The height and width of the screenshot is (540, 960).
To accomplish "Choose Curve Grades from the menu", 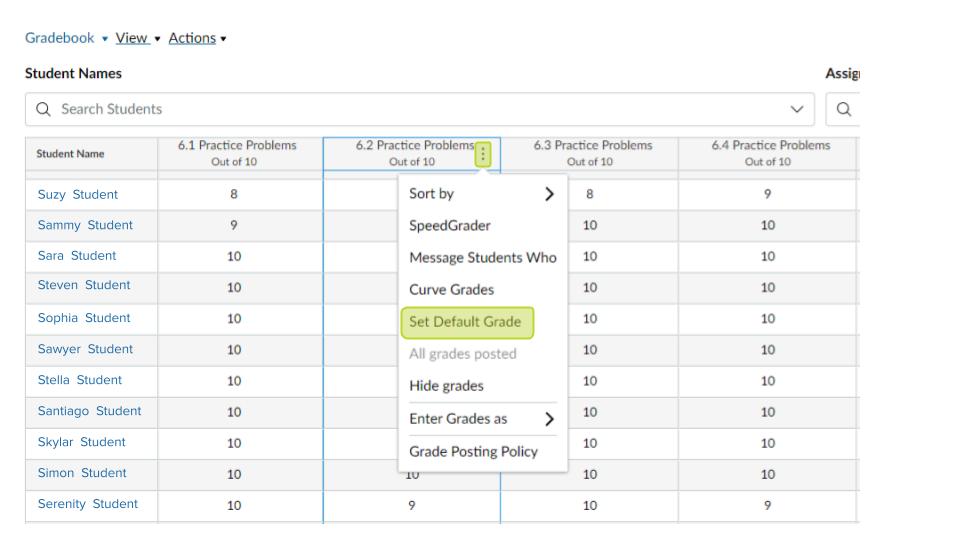I will (451, 290).
